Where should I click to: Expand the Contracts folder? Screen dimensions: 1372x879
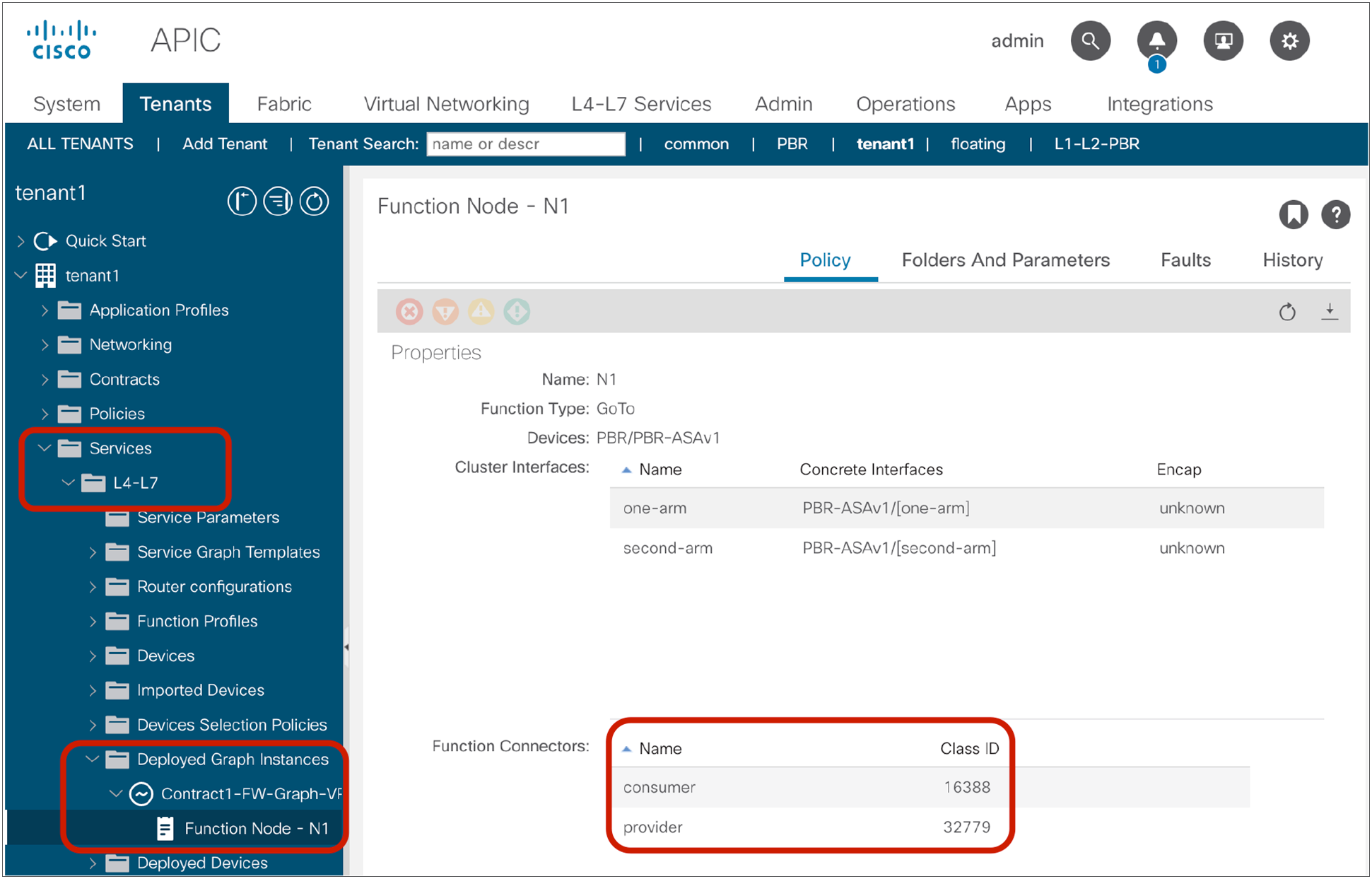tap(44, 379)
